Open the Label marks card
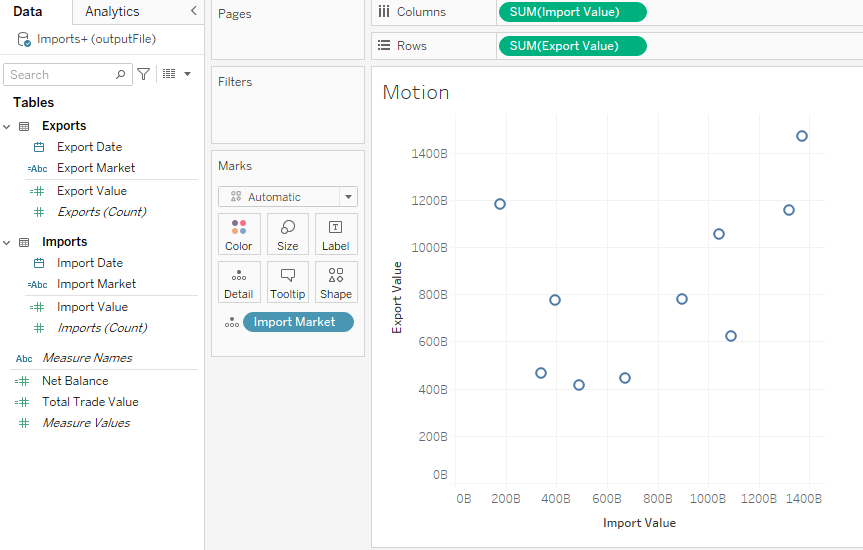Viewport: 863px width, 550px height. tap(336, 234)
